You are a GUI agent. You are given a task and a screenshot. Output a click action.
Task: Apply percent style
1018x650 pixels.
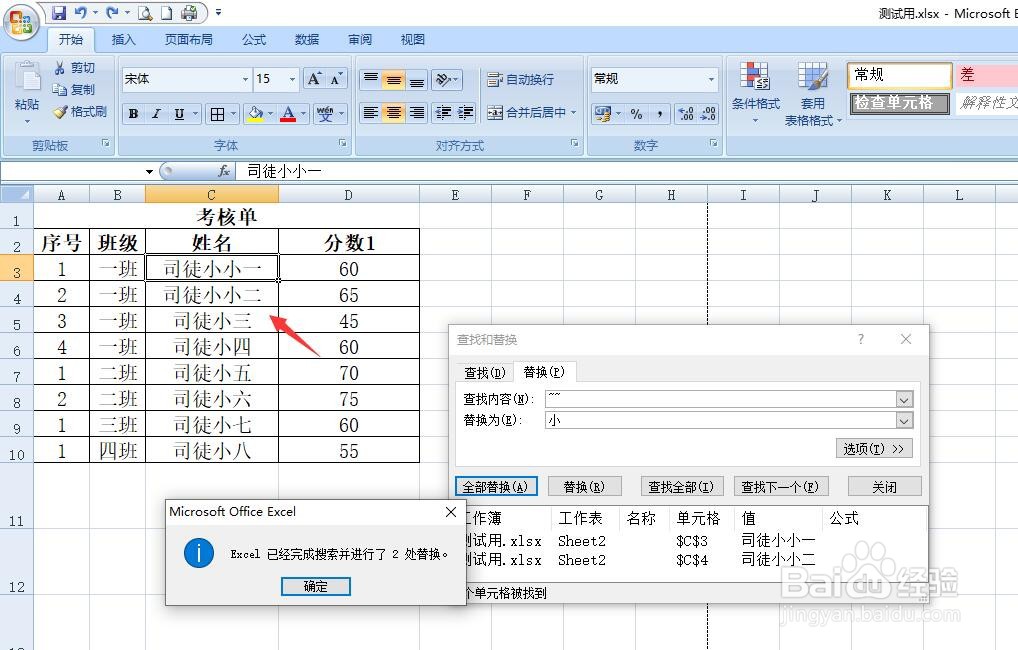[x=636, y=114]
